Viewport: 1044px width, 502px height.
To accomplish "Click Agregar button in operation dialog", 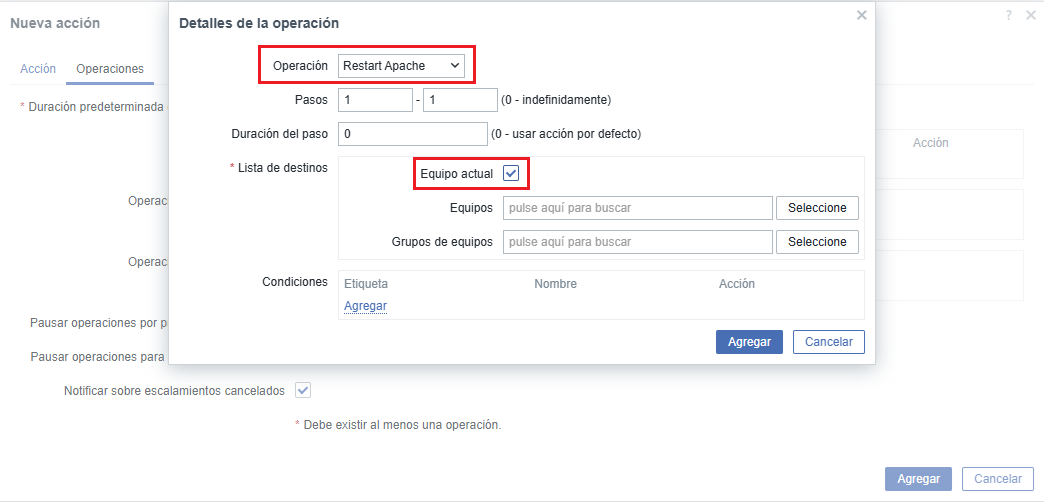I will click(x=749, y=341).
